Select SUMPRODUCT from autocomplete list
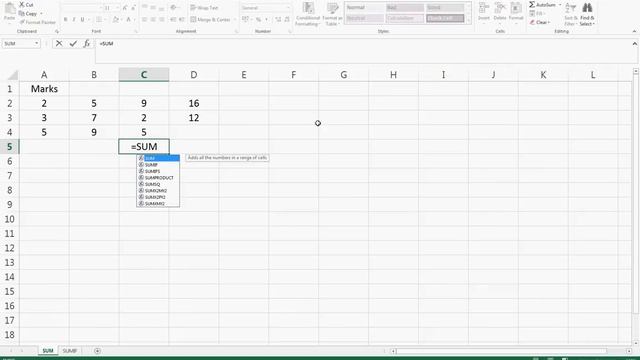 (158, 178)
